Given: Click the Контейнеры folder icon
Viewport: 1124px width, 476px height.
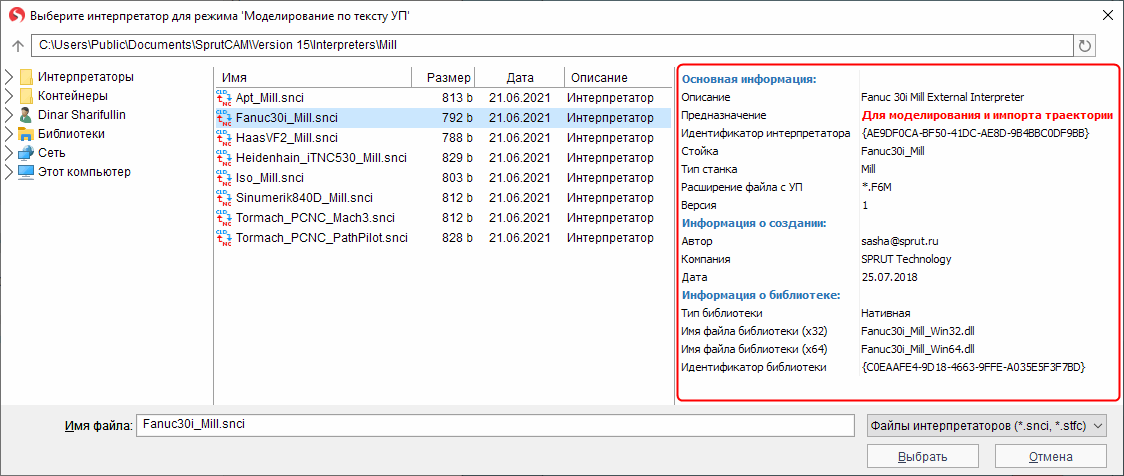Looking at the screenshot, I should click(27, 95).
